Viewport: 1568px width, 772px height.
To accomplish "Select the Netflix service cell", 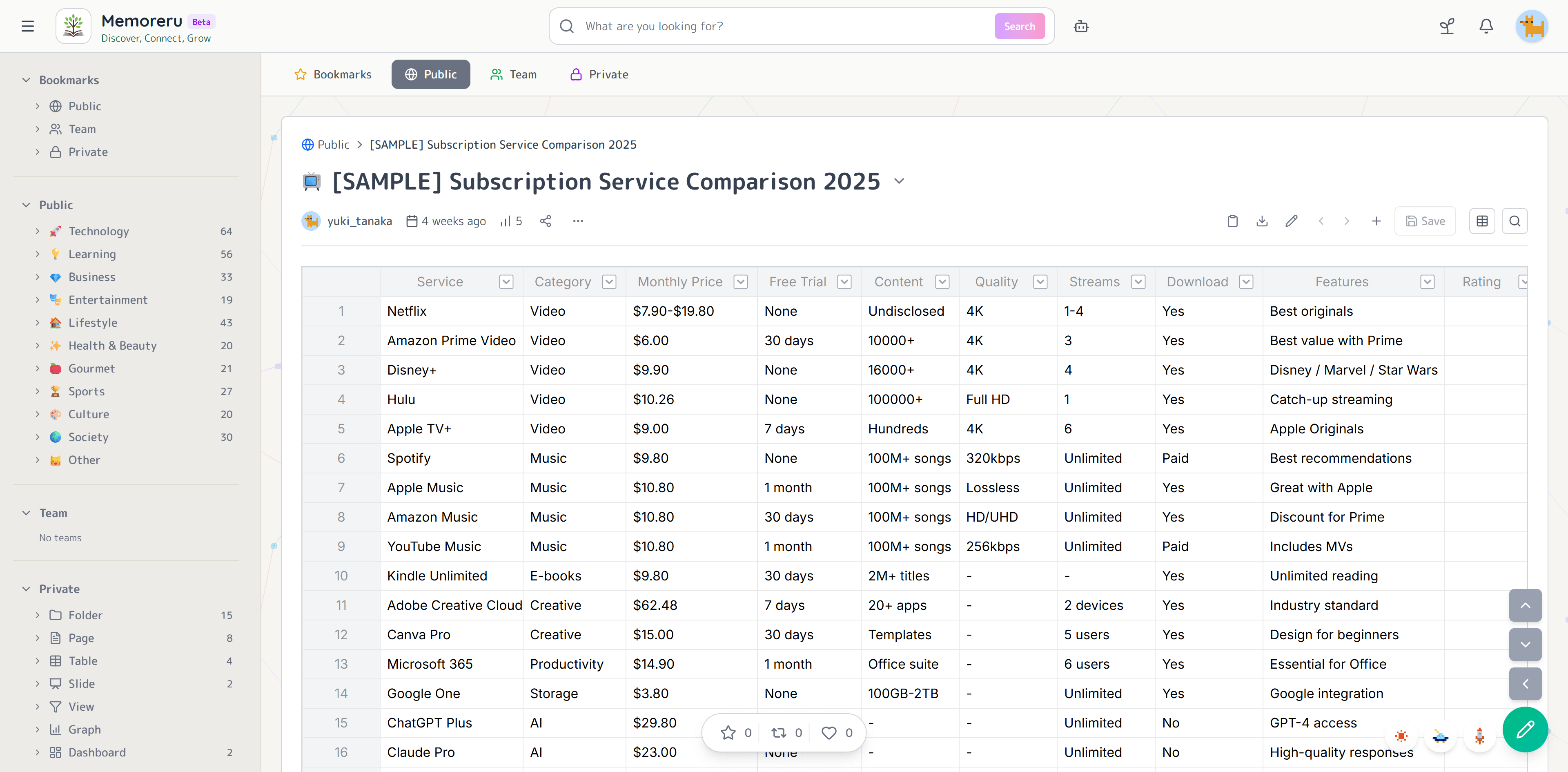I will [451, 311].
